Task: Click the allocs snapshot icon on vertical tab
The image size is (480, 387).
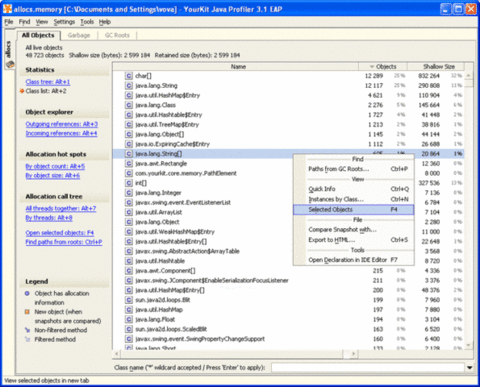Action: pos(9,64)
